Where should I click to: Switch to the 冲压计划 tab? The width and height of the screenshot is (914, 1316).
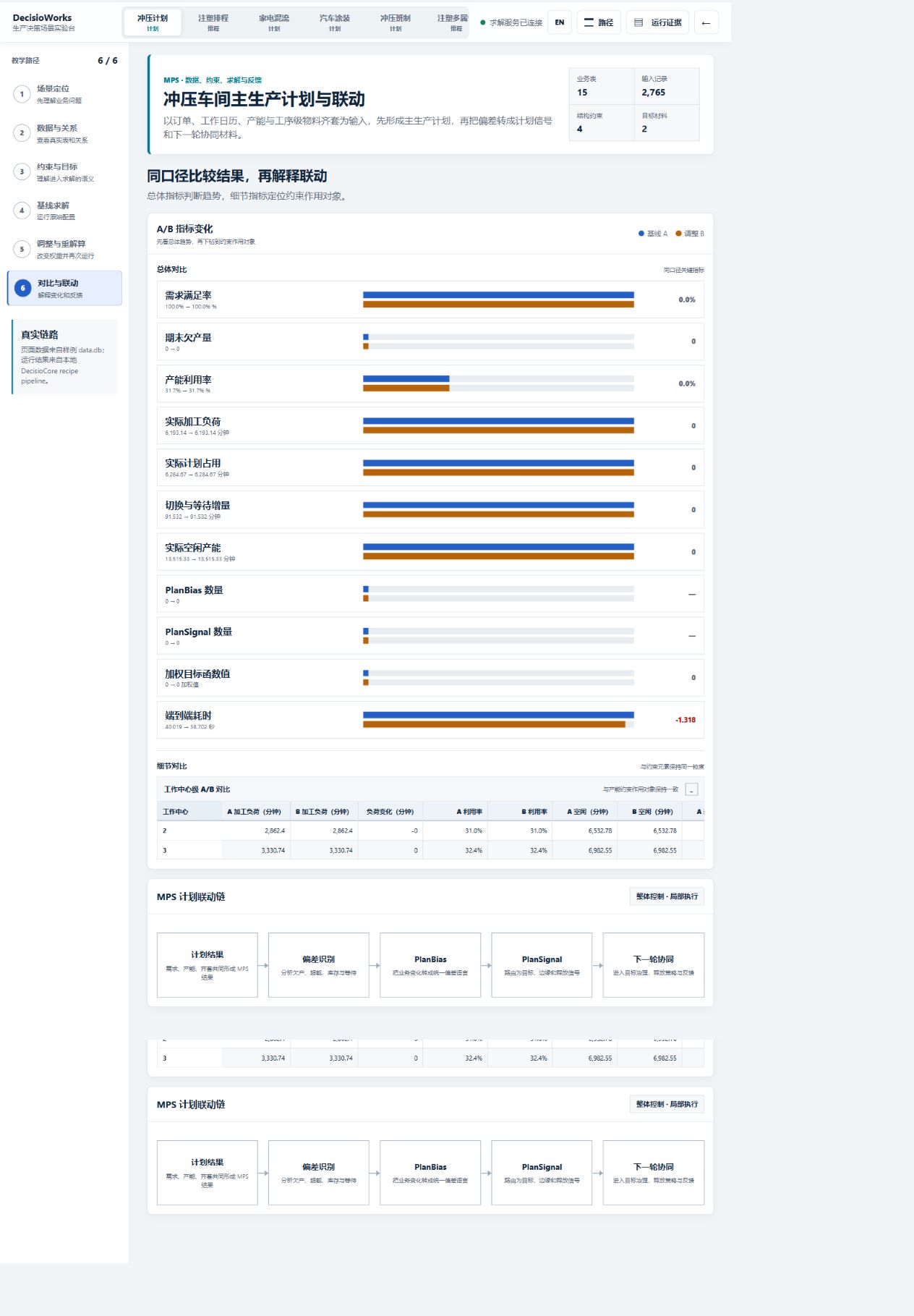click(153, 22)
